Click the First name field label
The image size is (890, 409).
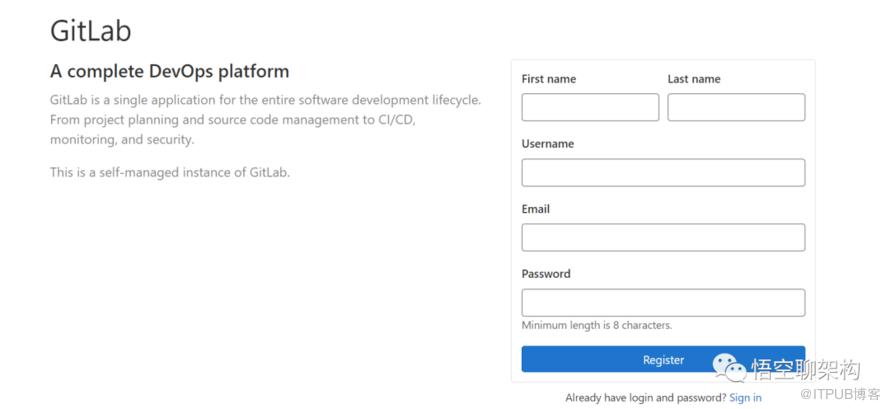[x=549, y=79]
